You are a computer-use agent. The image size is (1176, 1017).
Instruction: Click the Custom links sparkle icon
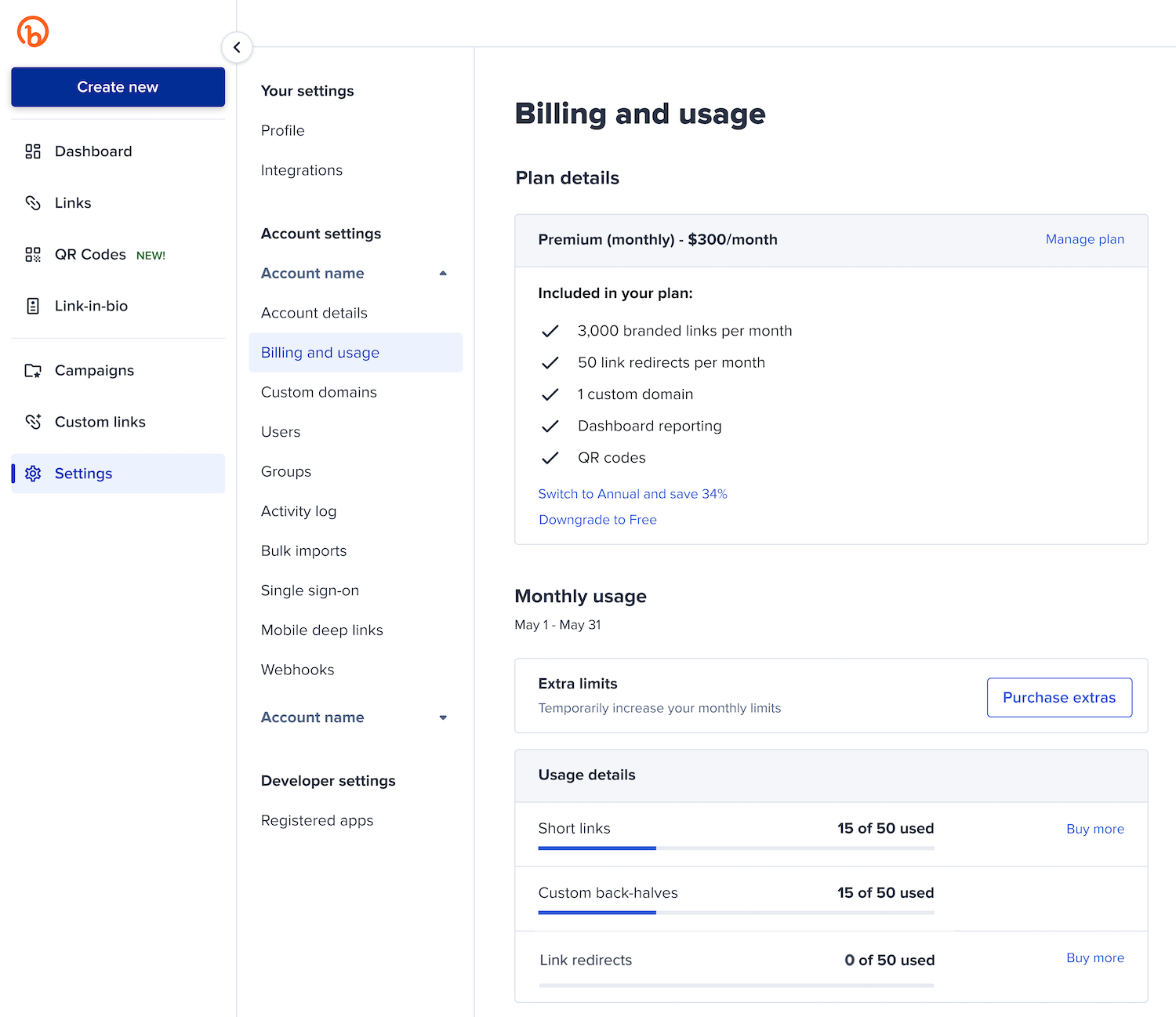(x=33, y=422)
